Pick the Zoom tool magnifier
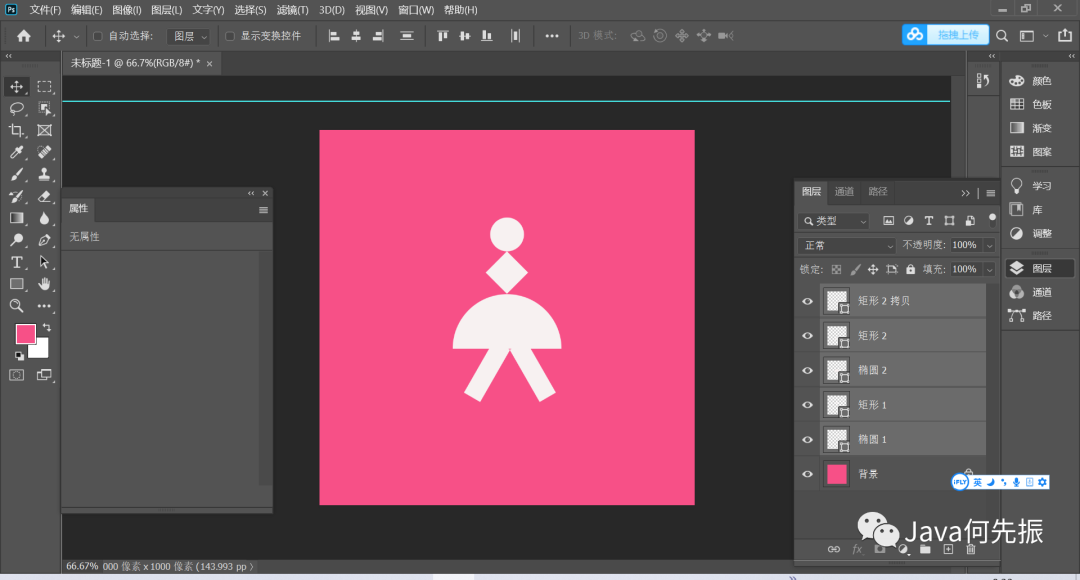Screen dimensions: 1080x580 click(x=17, y=306)
